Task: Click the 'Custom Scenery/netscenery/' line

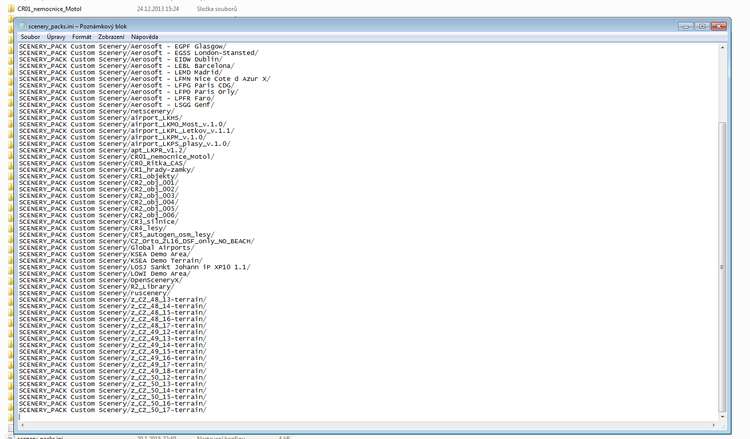Action: coord(97,111)
